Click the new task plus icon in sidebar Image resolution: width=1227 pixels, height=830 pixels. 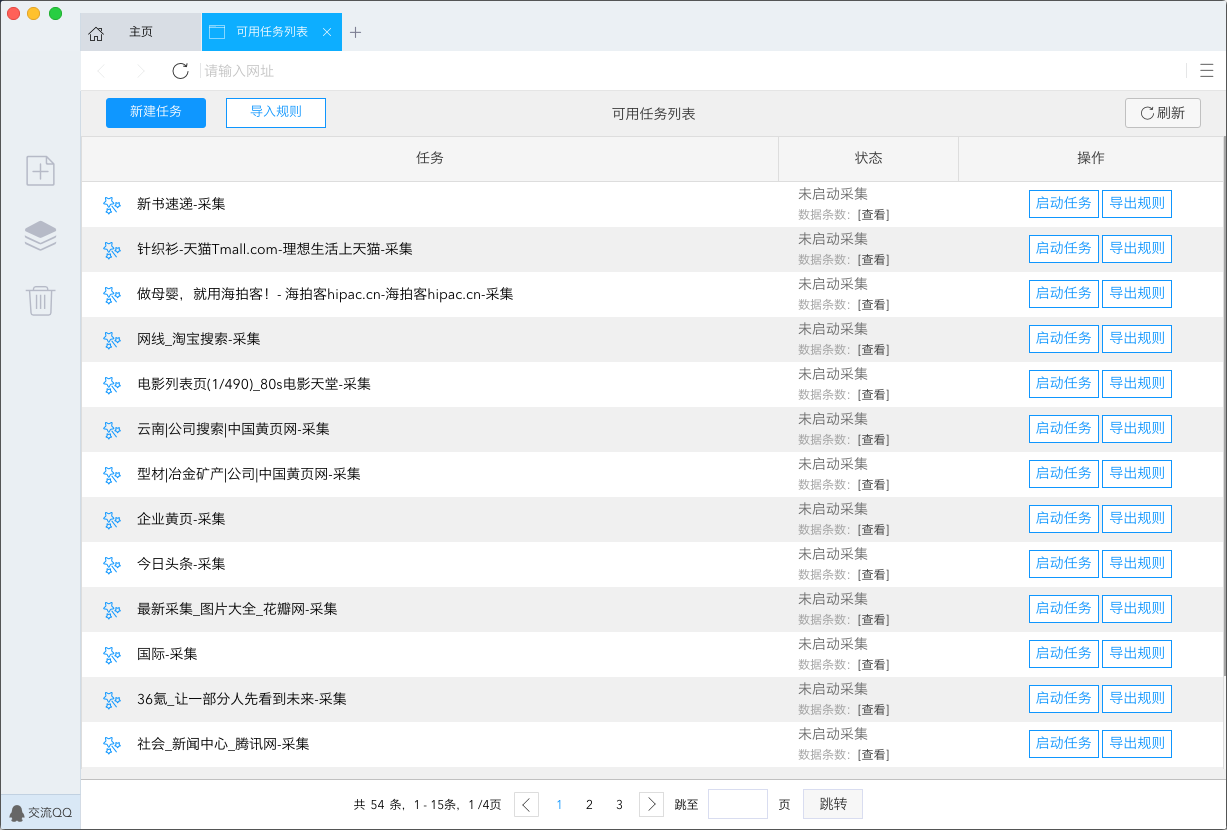click(40, 171)
